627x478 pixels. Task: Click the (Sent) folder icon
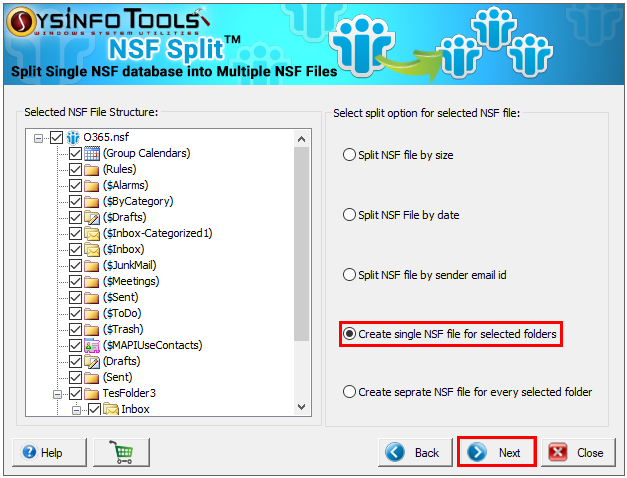92,378
